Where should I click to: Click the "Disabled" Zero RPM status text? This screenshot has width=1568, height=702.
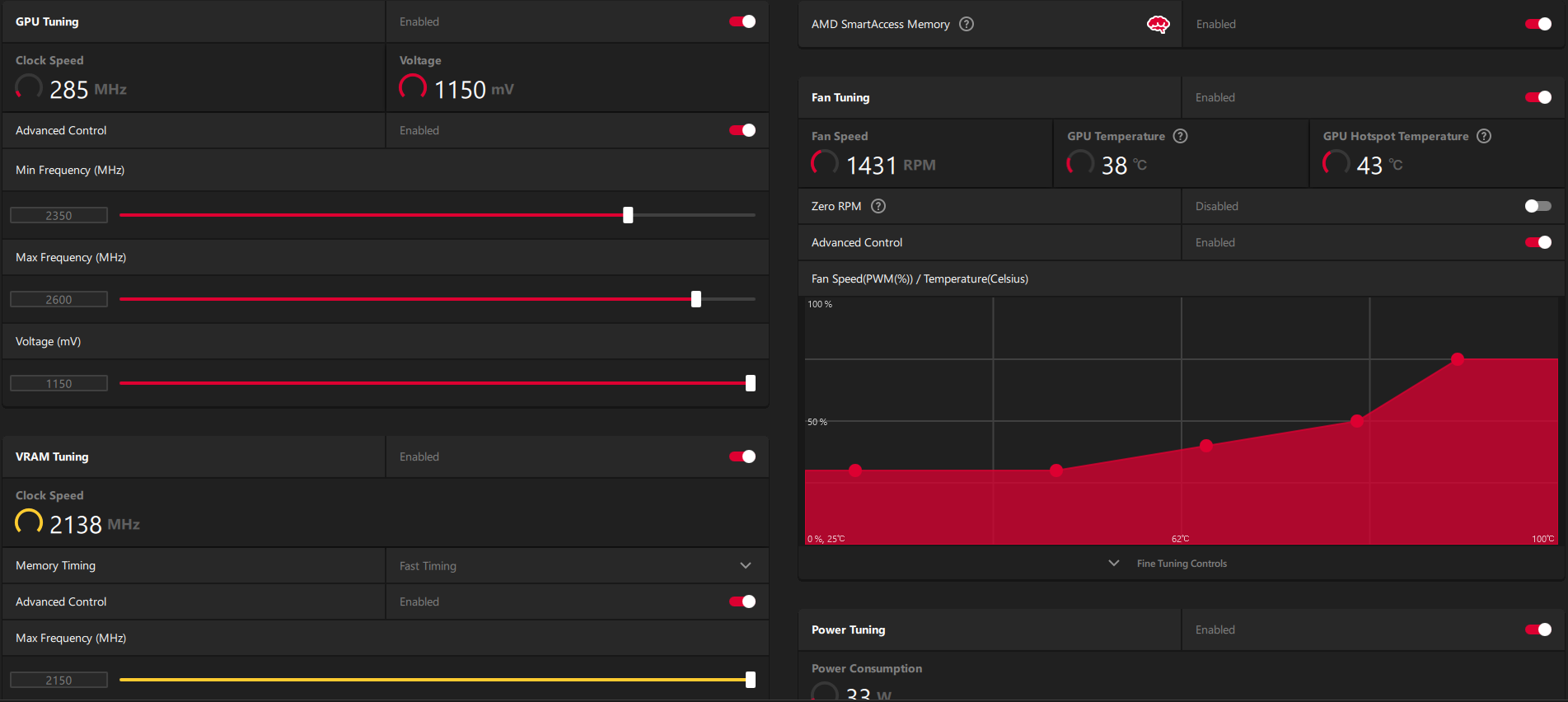coord(1217,206)
